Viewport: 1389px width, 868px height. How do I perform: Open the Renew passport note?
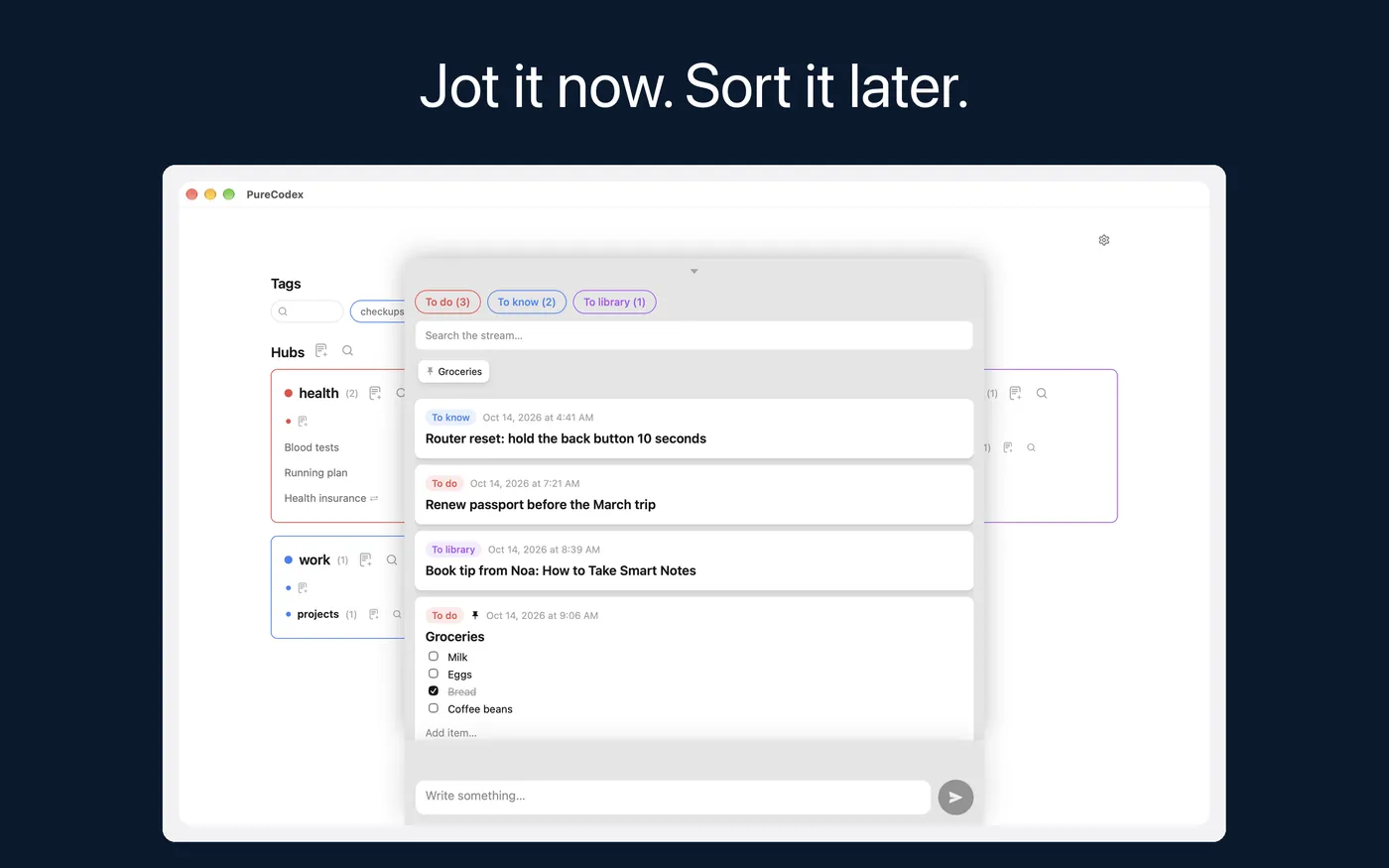(x=694, y=494)
